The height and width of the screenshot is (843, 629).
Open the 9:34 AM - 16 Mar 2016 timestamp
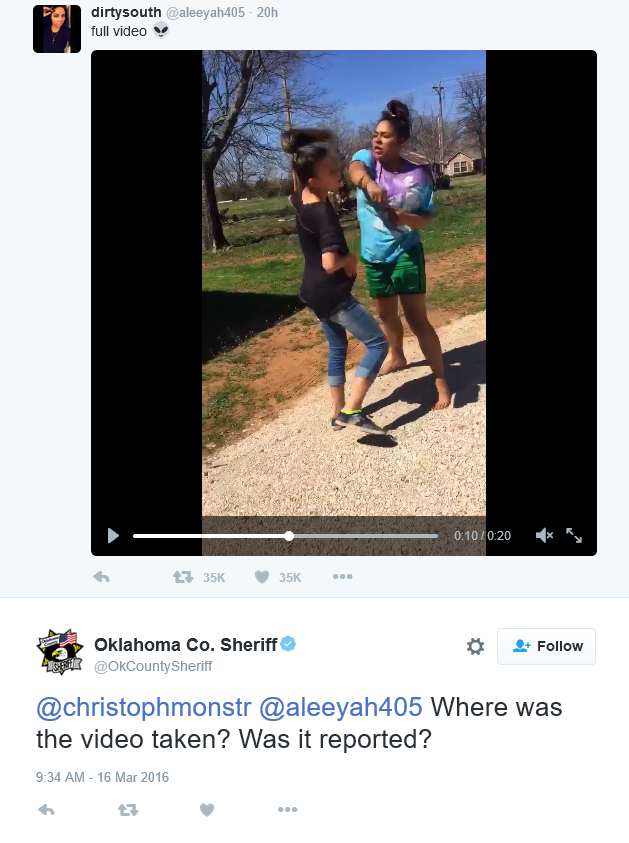[102, 777]
